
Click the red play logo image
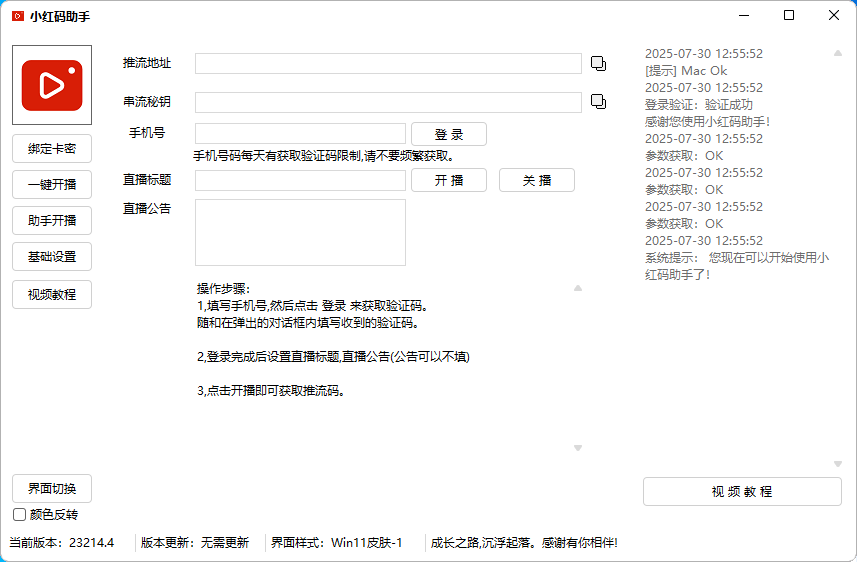(52, 85)
